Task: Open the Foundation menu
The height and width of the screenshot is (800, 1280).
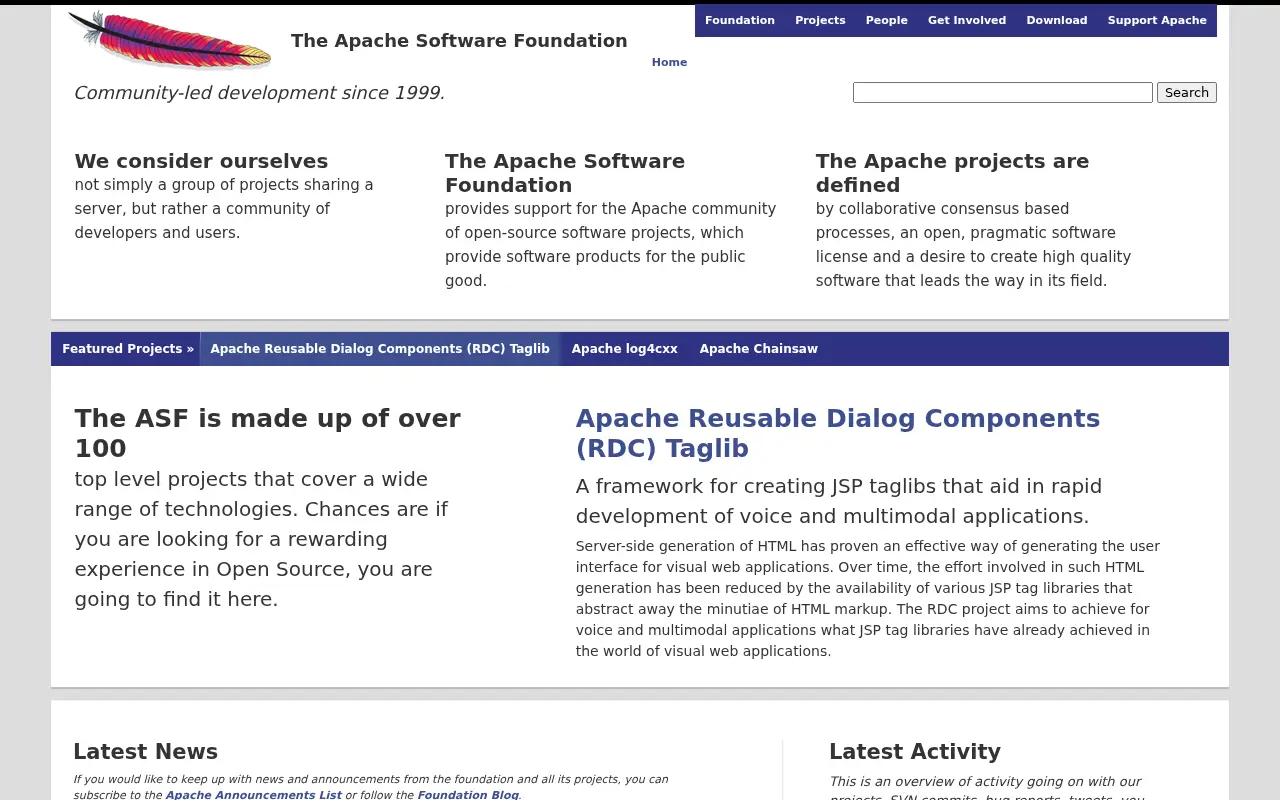Action: (x=740, y=20)
